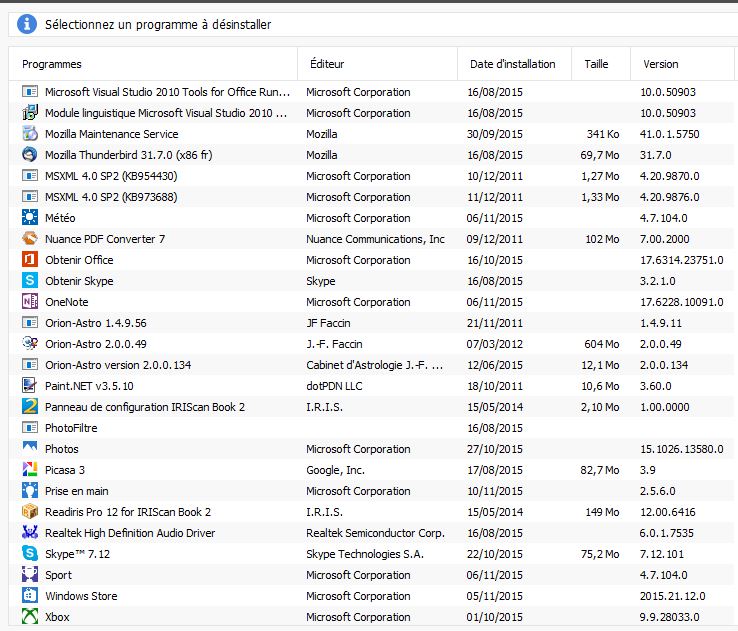Click the Obtenir Skype icon
The width and height of the screenshot is (738, 631).
pyautogui.click(x=30, y=280)
